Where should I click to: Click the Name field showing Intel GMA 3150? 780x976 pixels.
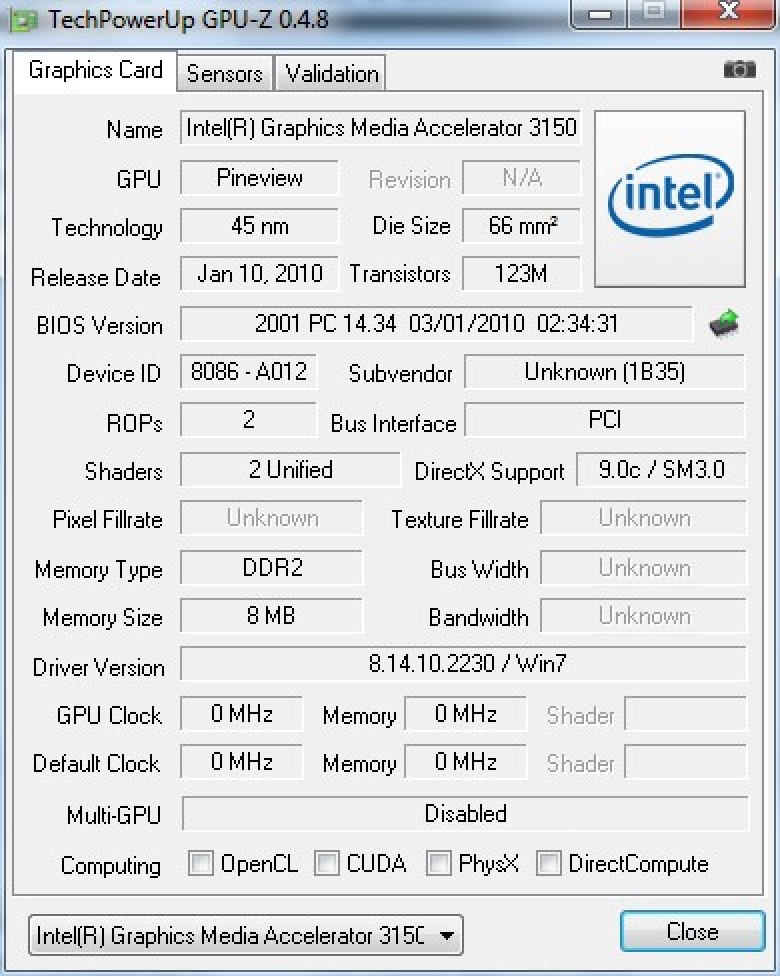(381, 128)
